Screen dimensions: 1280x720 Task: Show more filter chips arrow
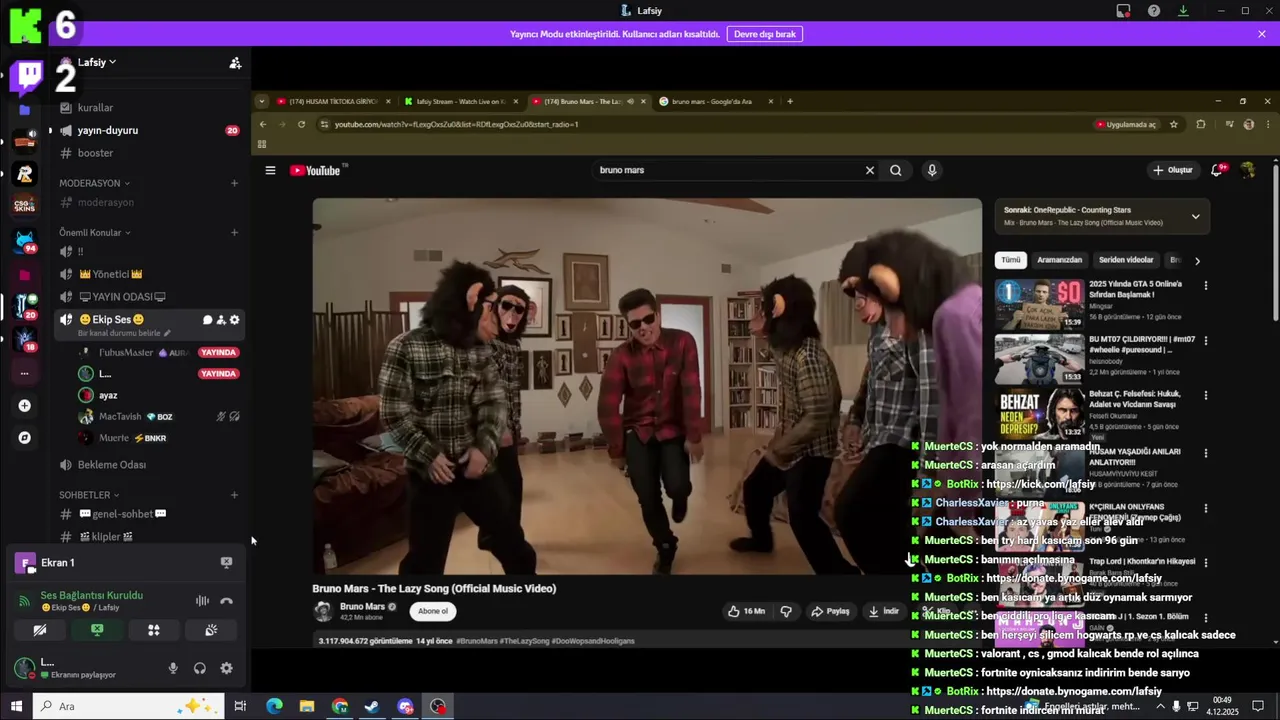coord(1197,261)
